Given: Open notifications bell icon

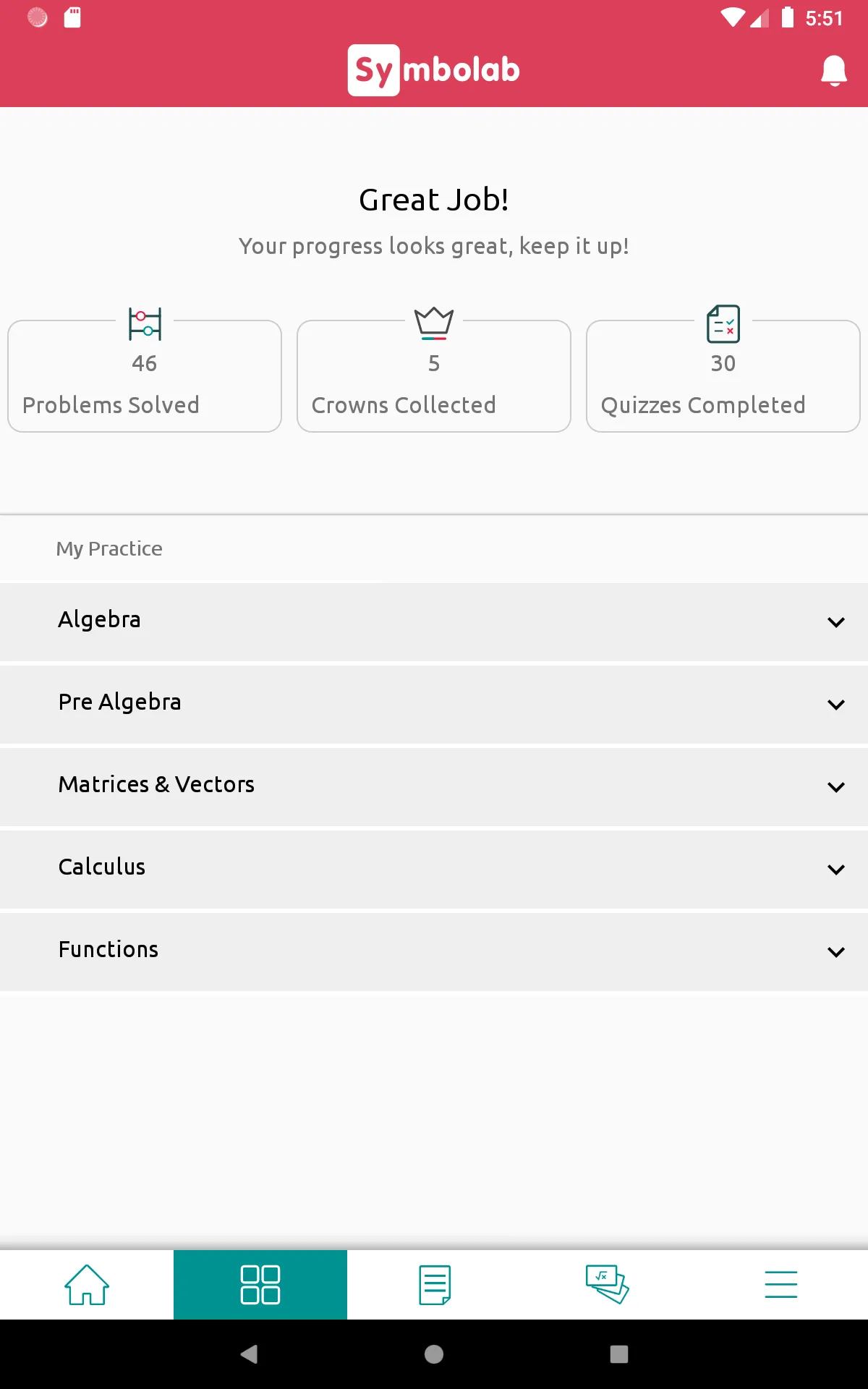Looking at the screenshot, I should coord(833,70).
